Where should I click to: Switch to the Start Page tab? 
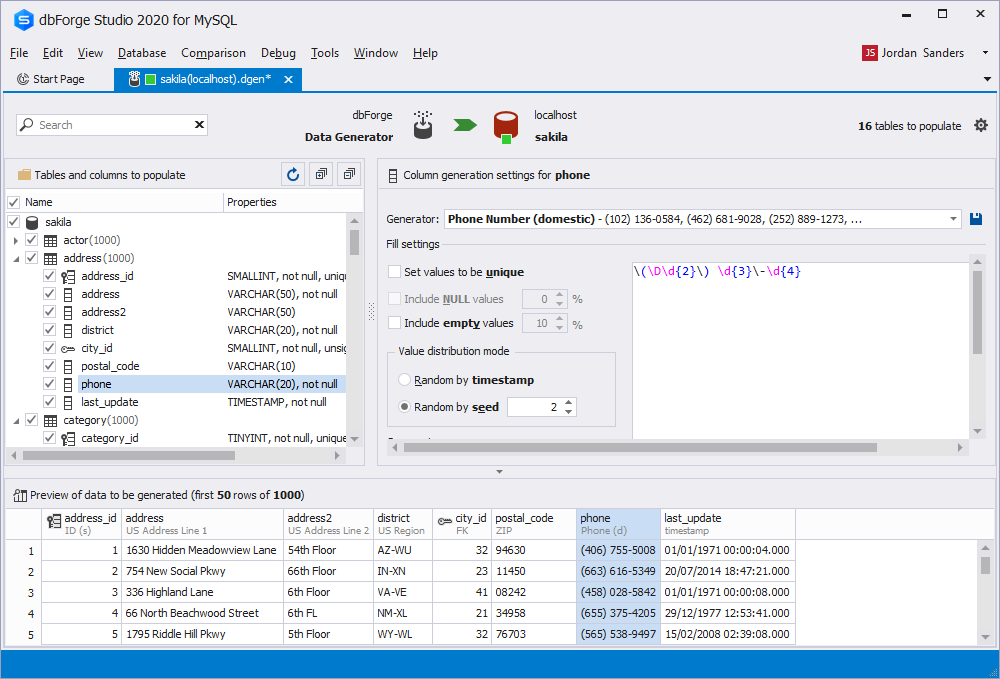pos(50,79)
